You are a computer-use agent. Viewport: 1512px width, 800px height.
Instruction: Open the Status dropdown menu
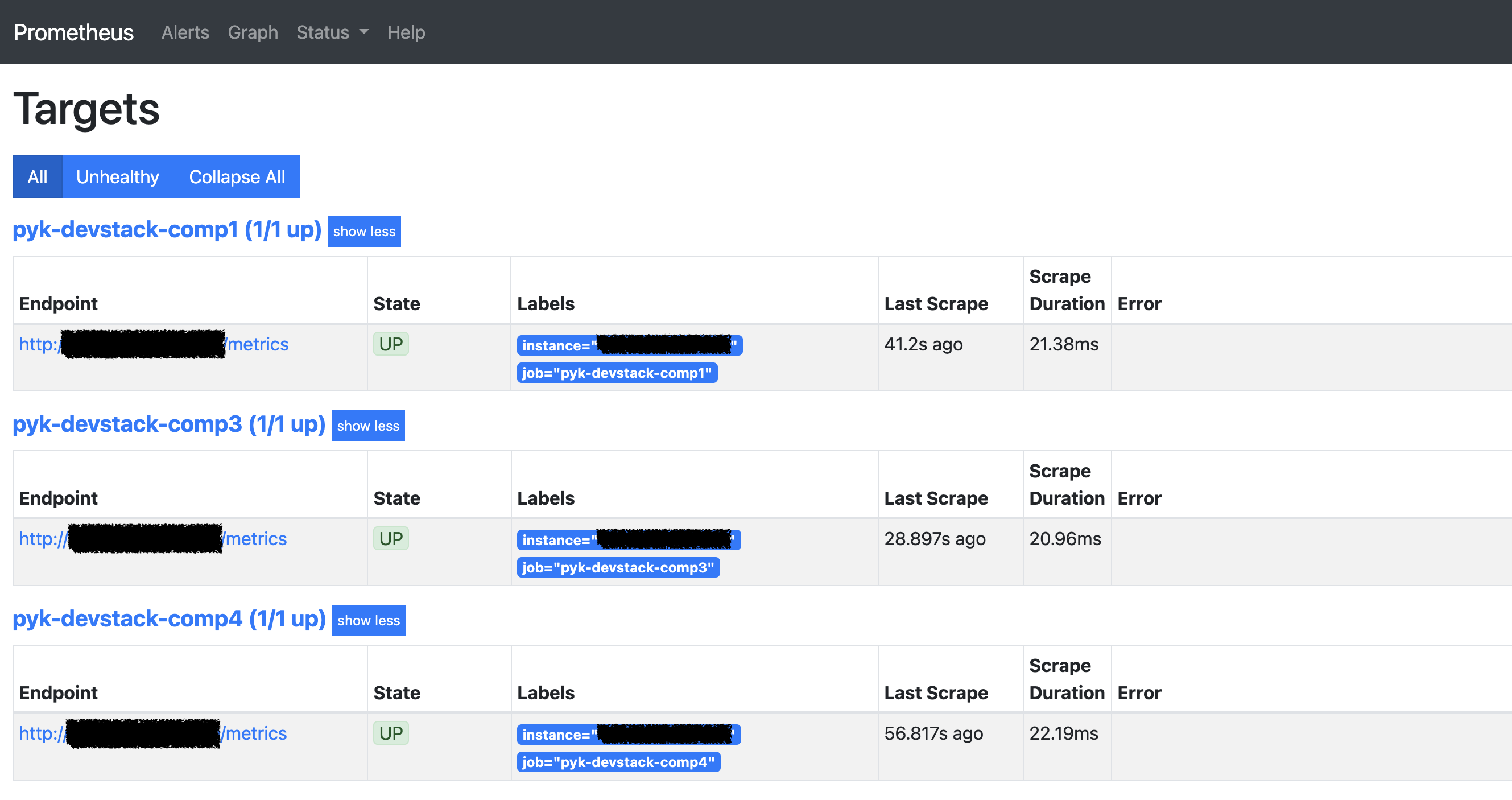[332, 32]
